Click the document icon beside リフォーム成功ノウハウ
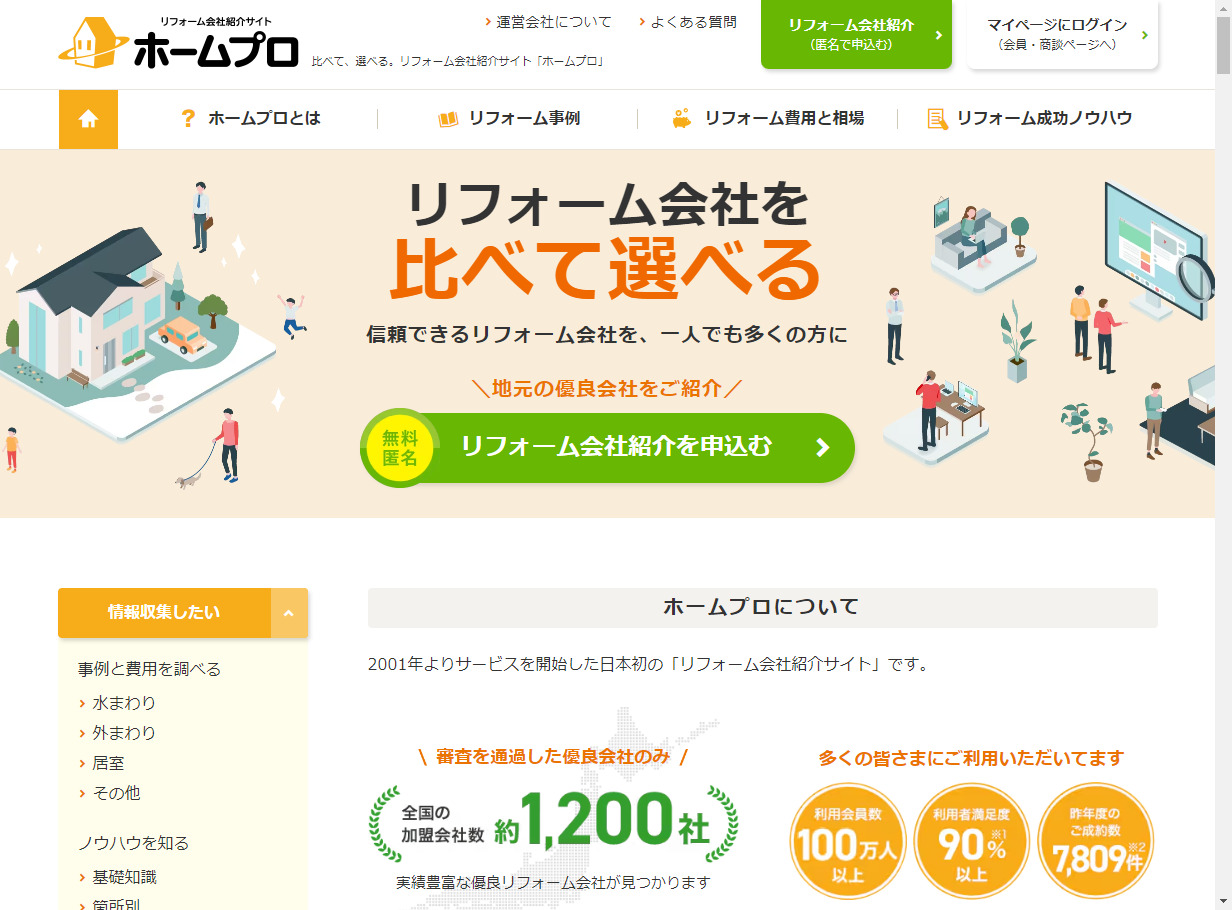This screenshot has height=910, width=1232. [x=937, y=119]
